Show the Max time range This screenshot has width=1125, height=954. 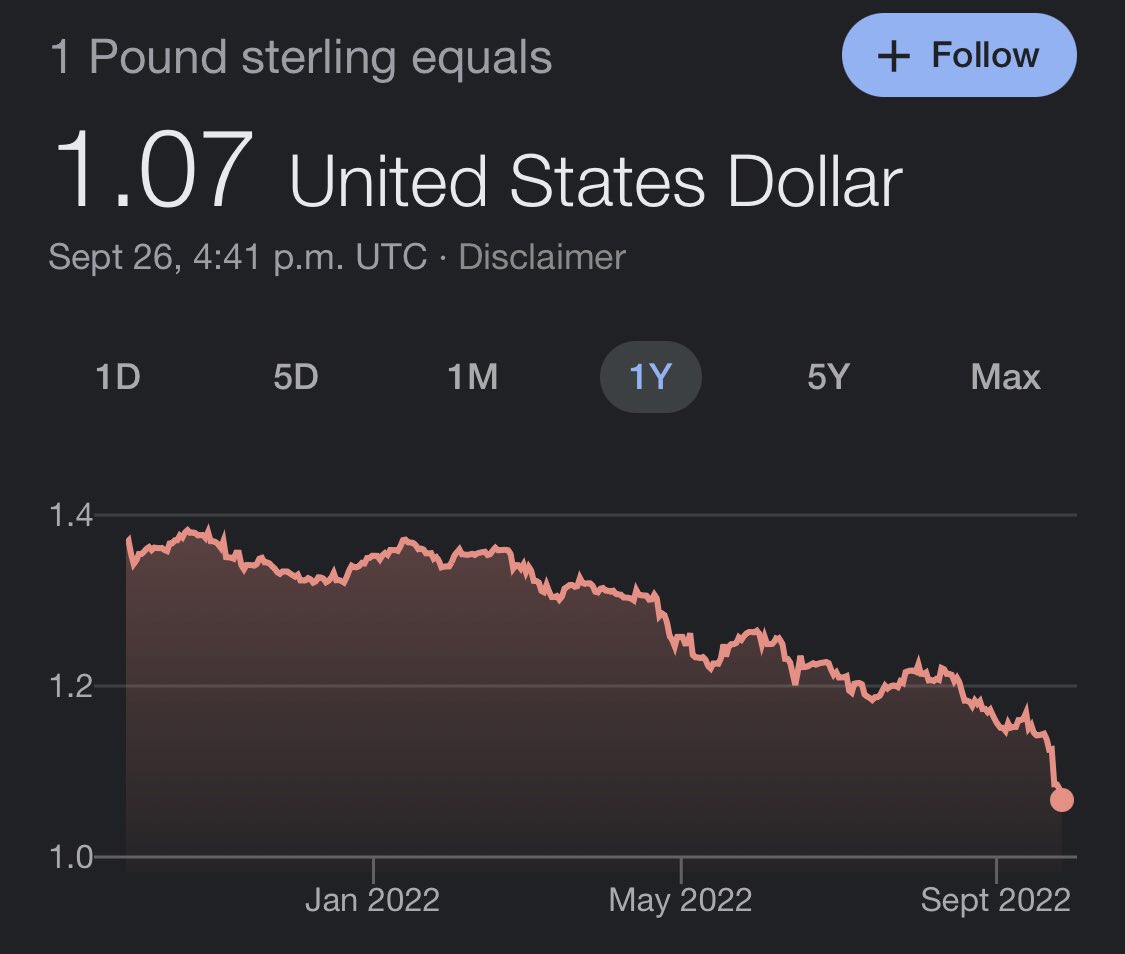[x=1005, y=377]
